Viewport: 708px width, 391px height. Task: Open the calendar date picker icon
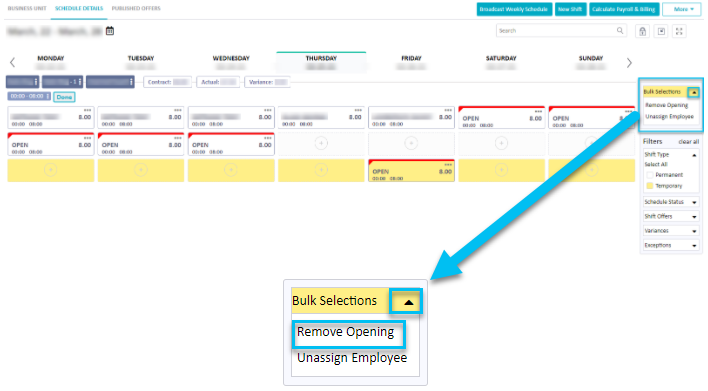(x=110, y=31)
